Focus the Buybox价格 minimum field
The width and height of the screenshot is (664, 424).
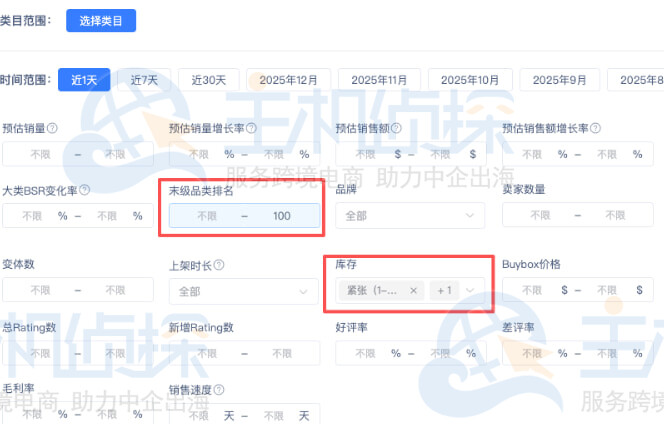tap(532, 290)
